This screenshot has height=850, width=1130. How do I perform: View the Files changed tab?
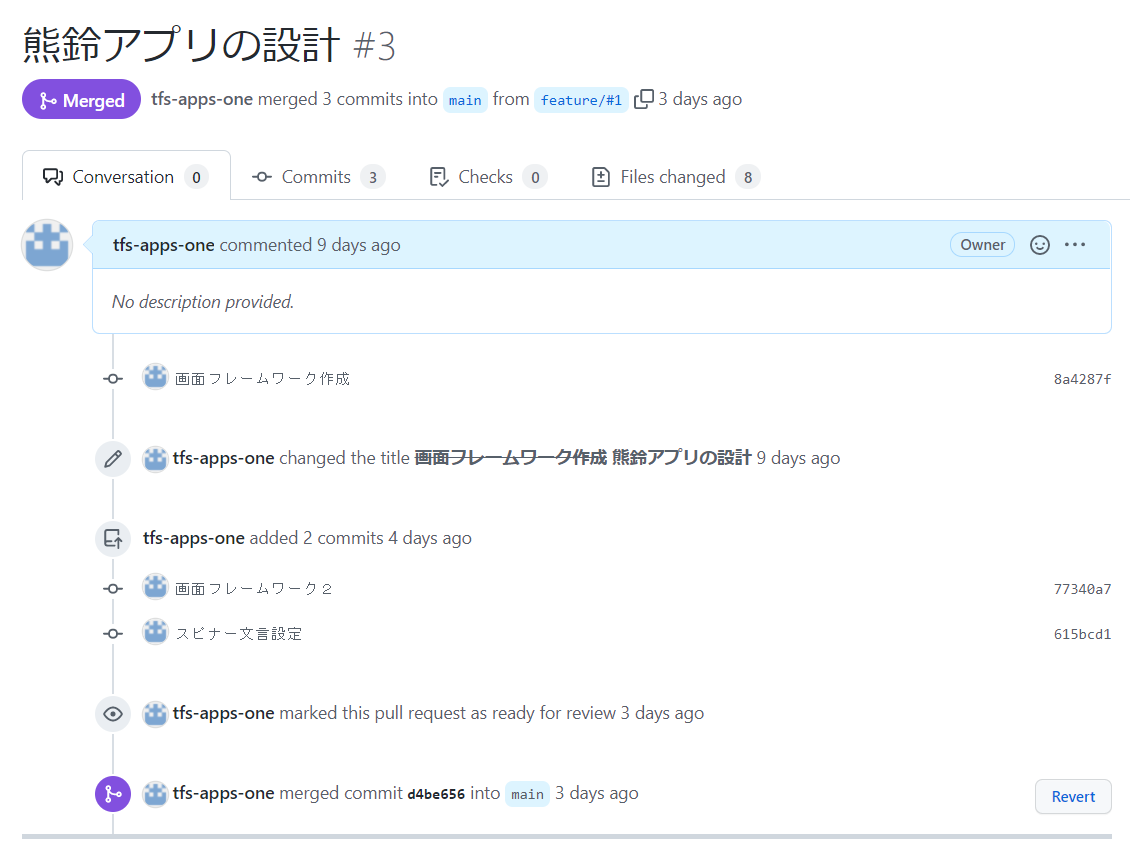675,177
